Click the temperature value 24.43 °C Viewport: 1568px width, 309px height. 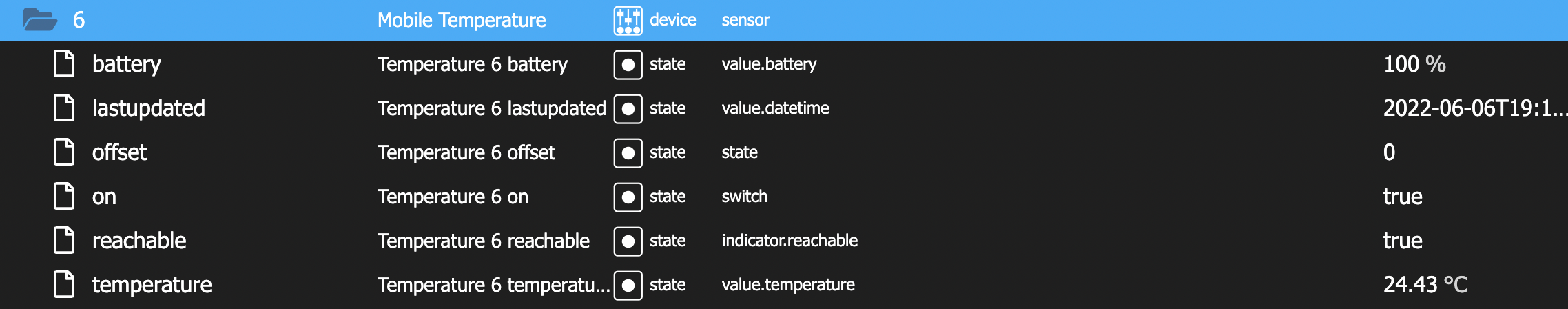(1425, 285)
